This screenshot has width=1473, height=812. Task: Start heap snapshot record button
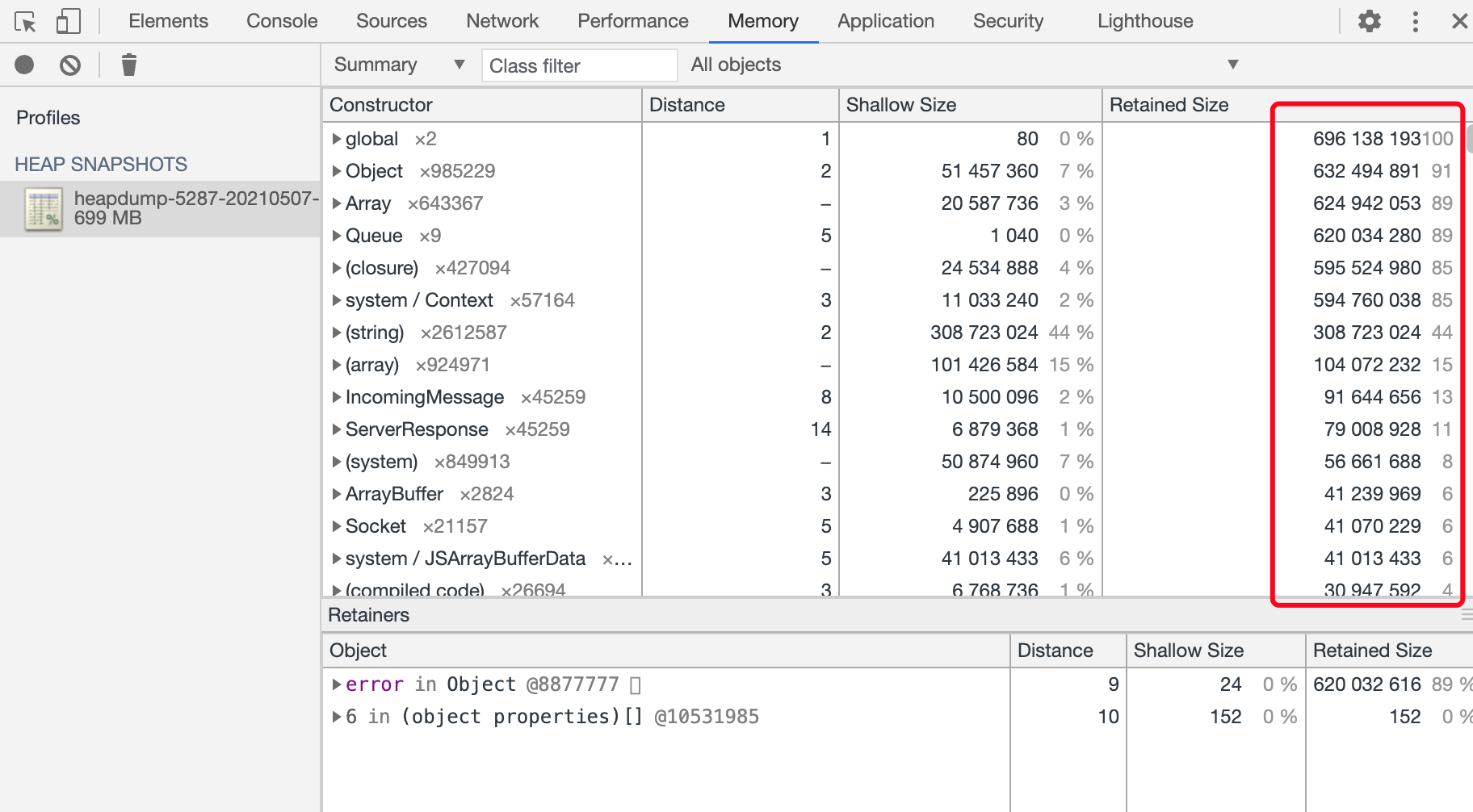pos(24,65)
